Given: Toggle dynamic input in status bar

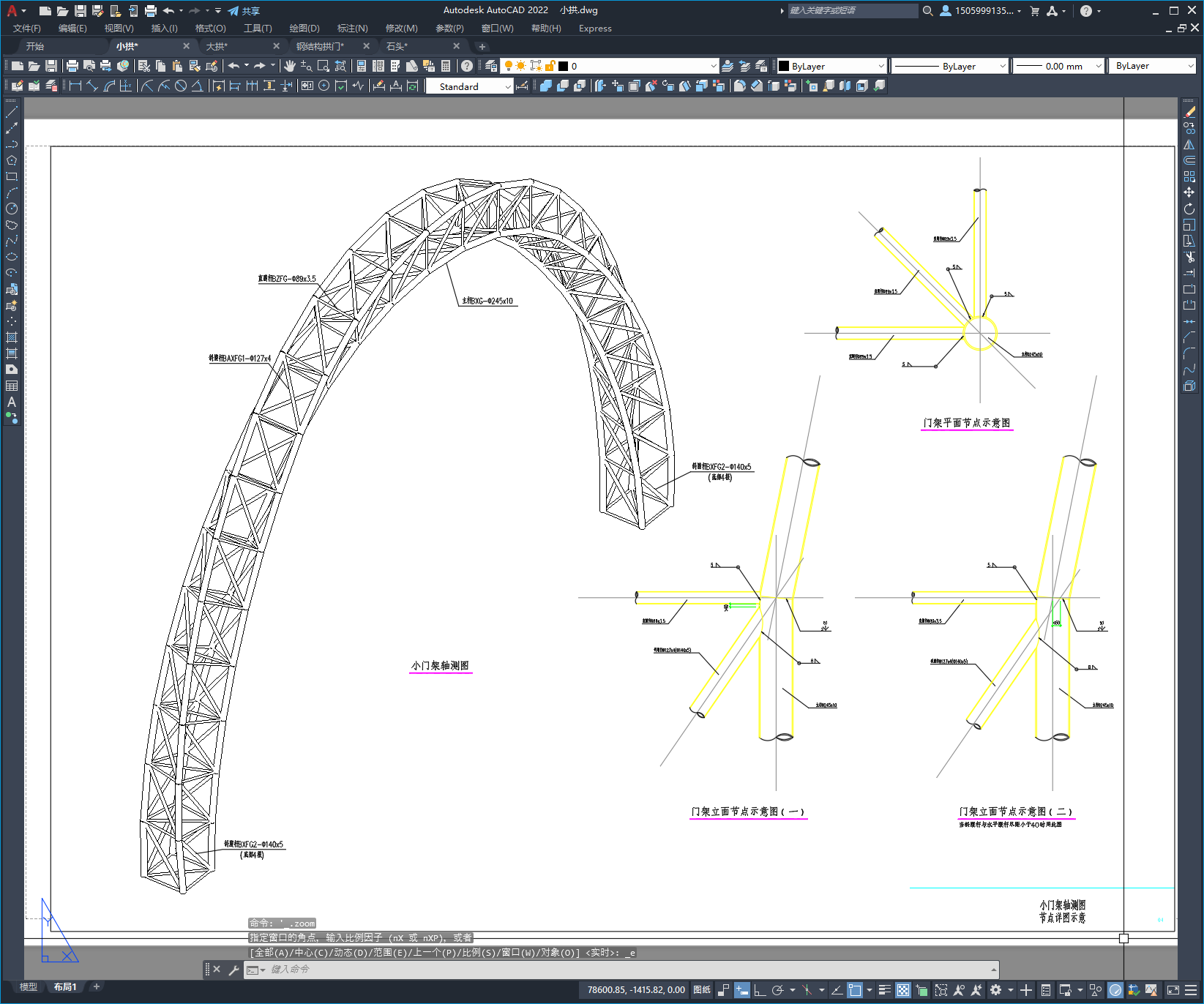Looking at the screenshot, I should tap(741, 990).
